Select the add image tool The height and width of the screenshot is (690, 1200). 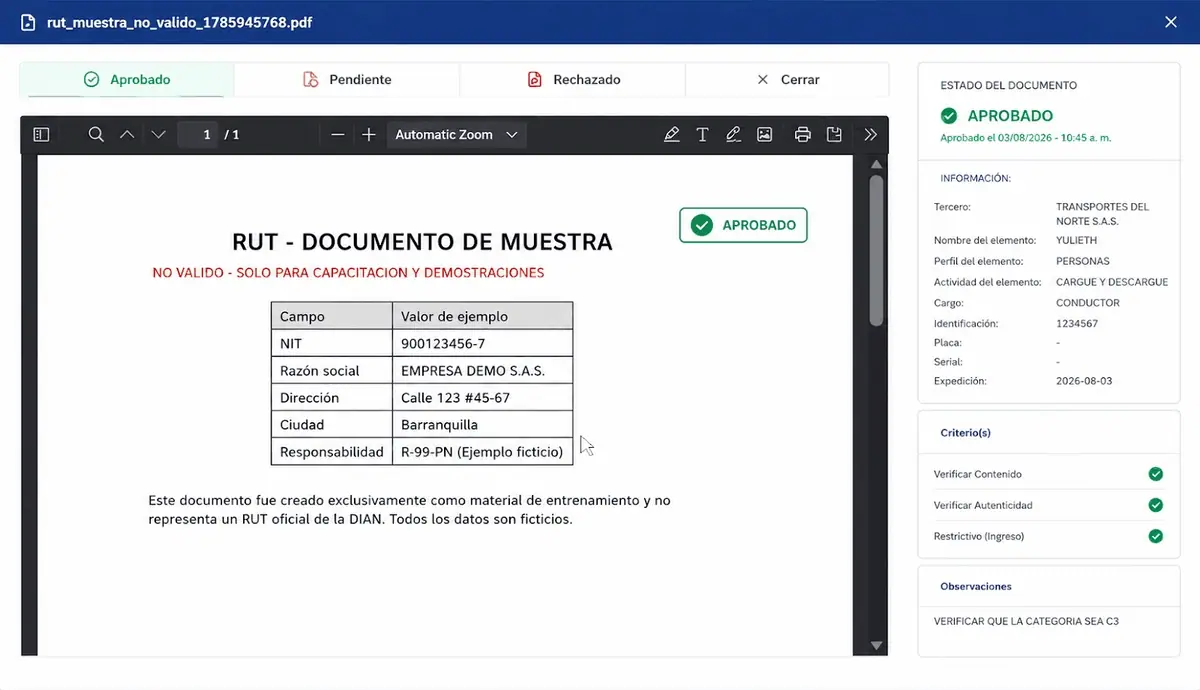(765, 134)
